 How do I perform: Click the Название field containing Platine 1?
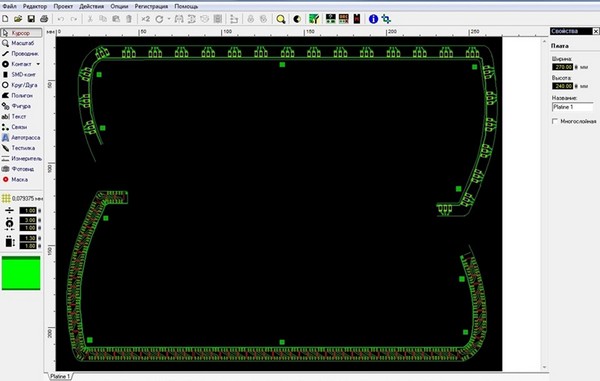(572, 107)
